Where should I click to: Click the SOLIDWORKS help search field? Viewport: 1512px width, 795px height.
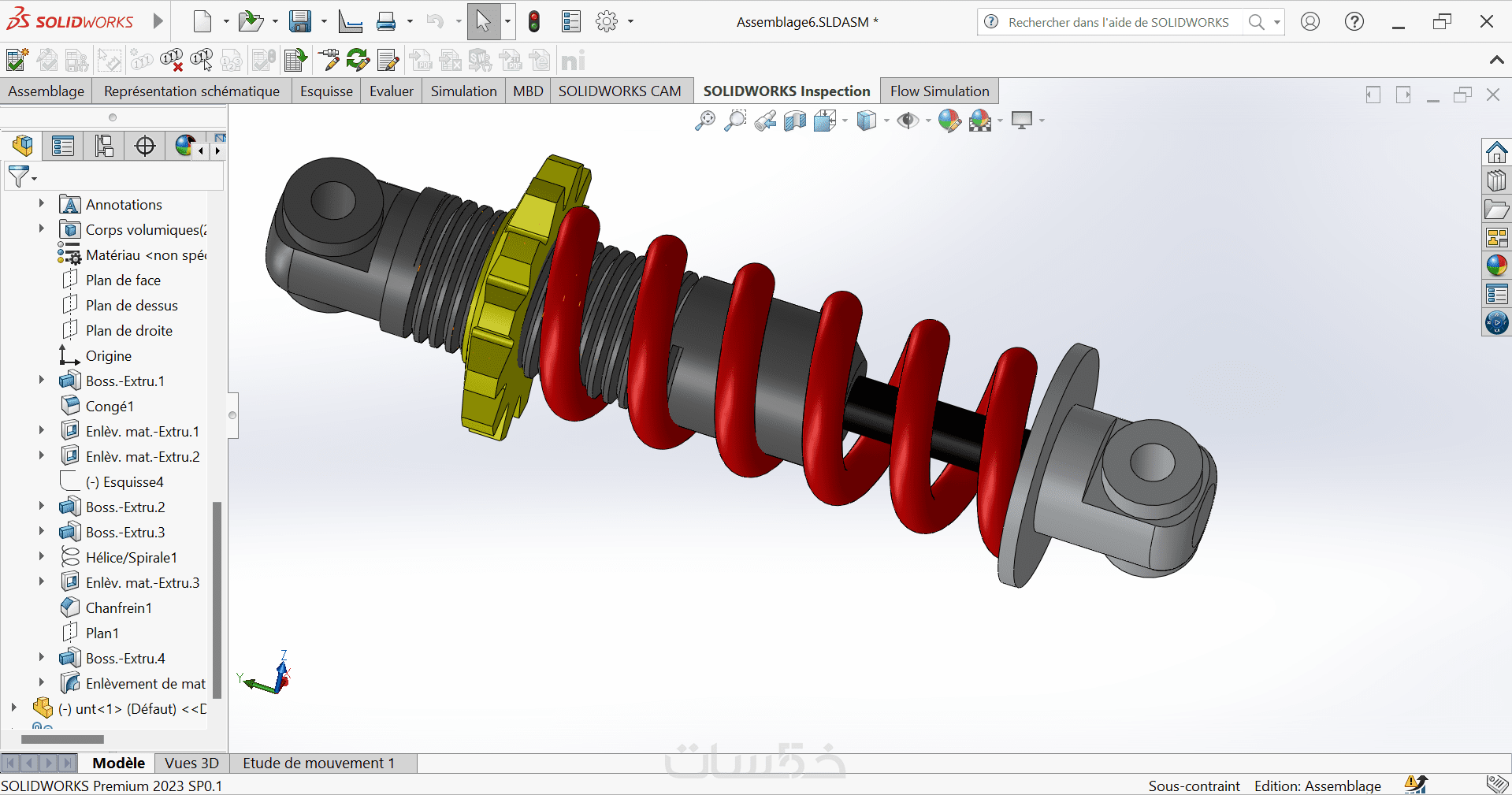pos(1119,22)
